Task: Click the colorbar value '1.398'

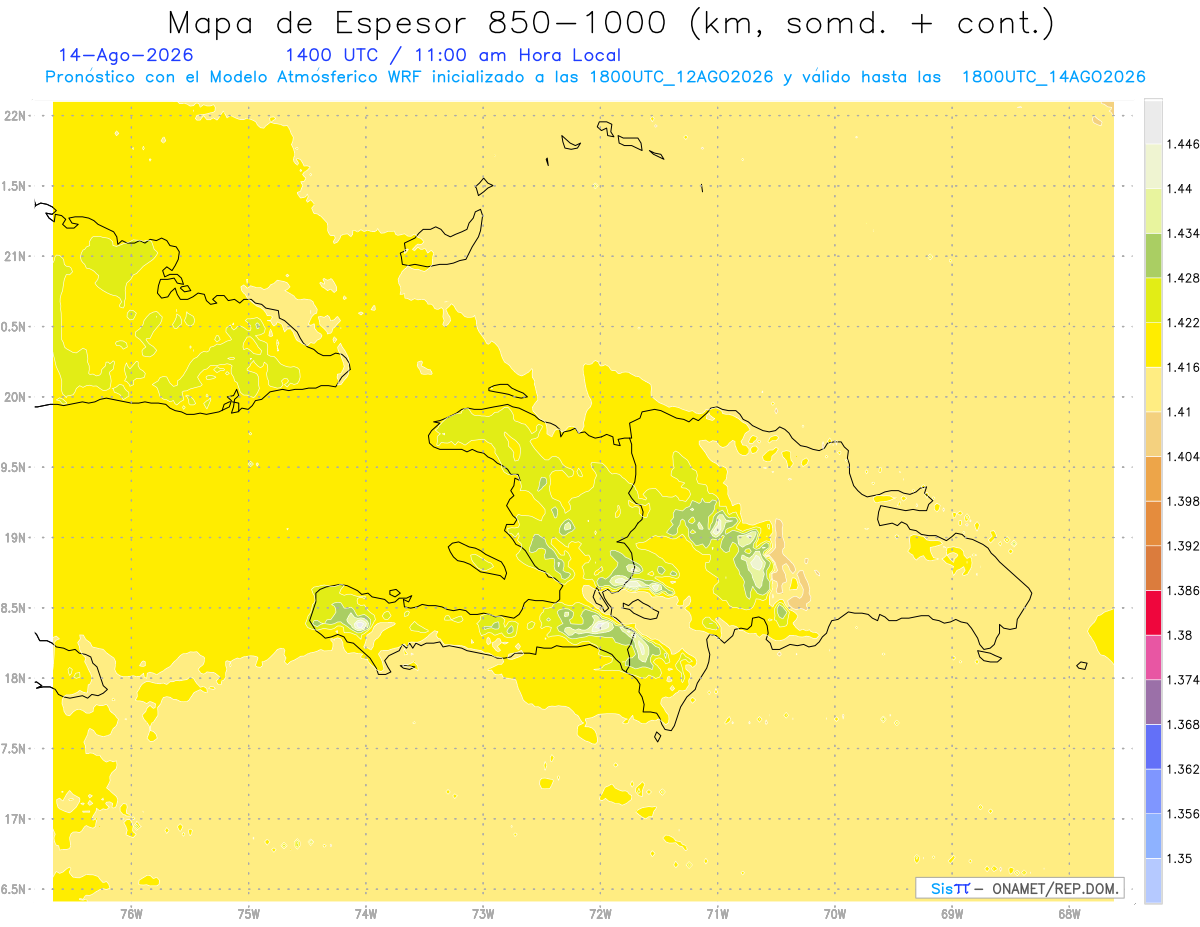Action: pyautogui.click(x=1183, y=501)
